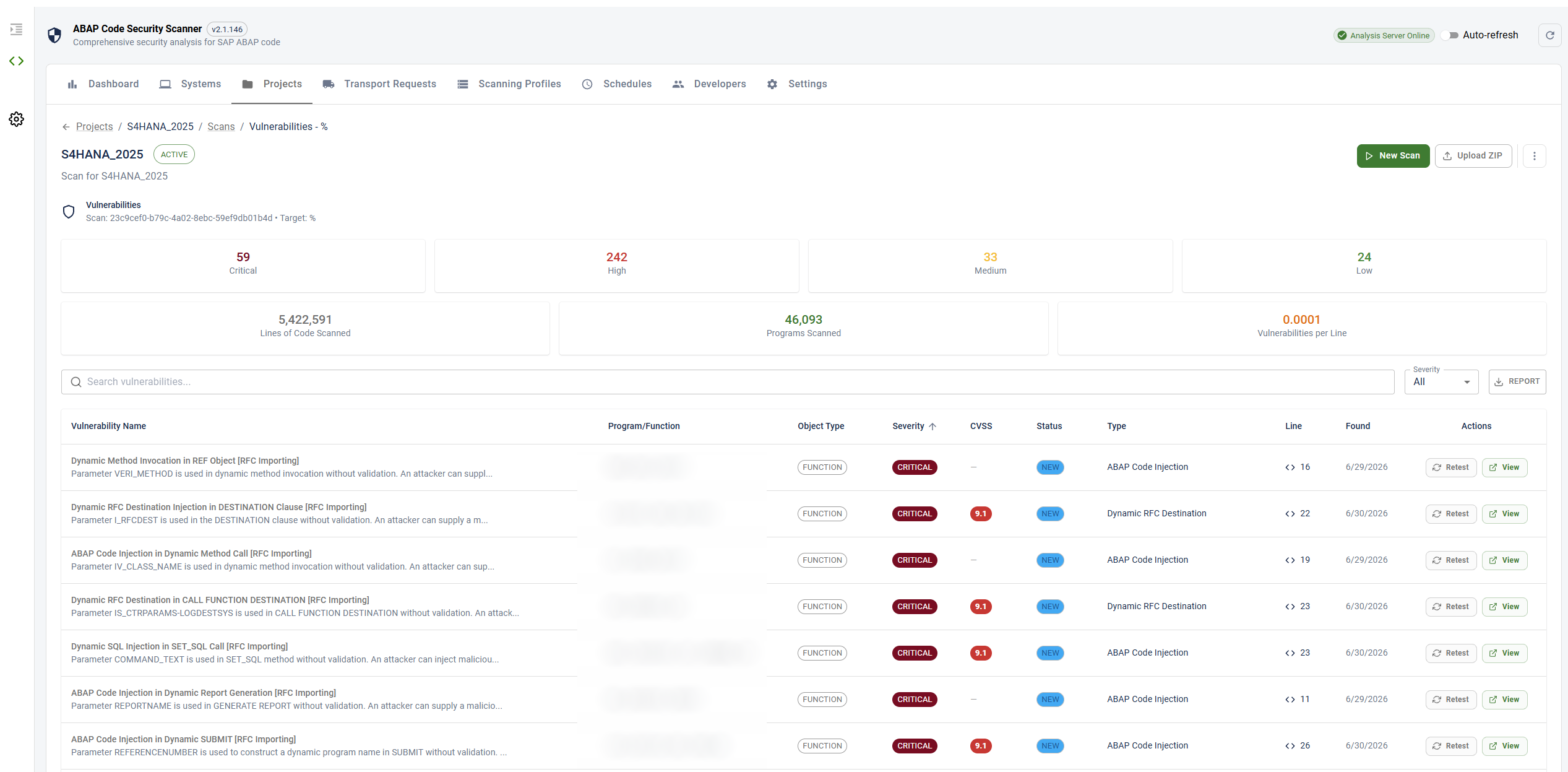Open the sidebar settings gear icon
This screenshot has height=772, width=1568.
click(x=17, y=119)
